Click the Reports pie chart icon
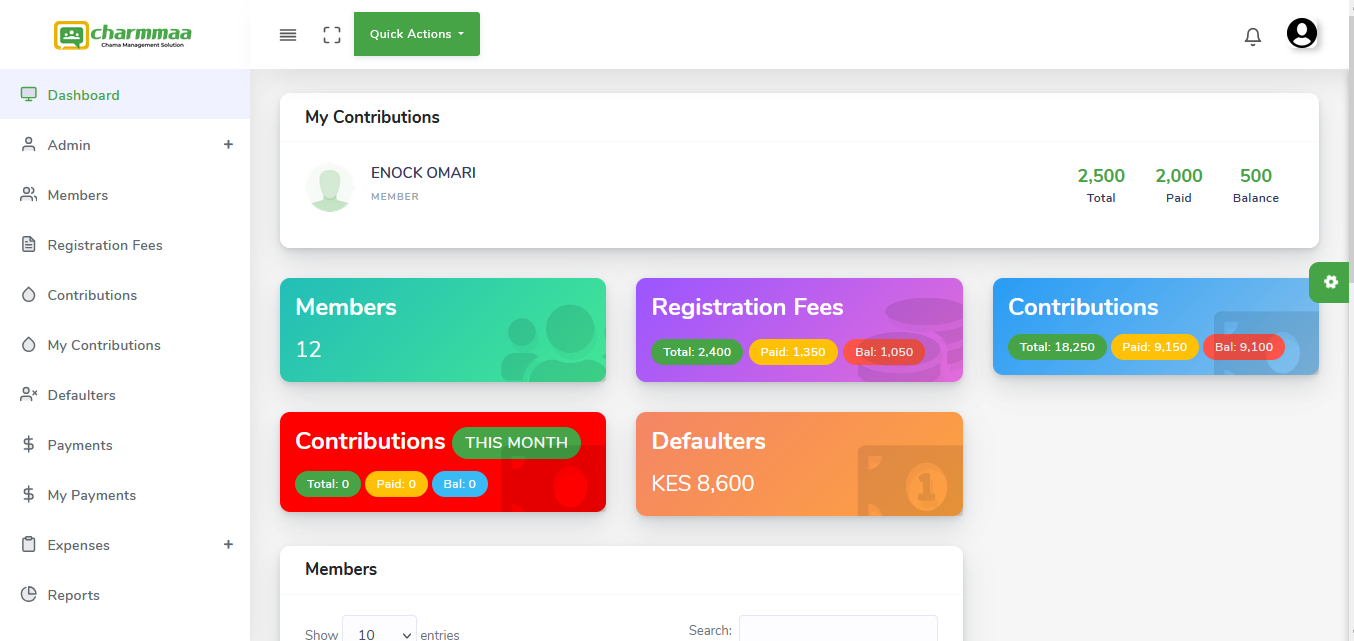 click(x=29, y=595)
